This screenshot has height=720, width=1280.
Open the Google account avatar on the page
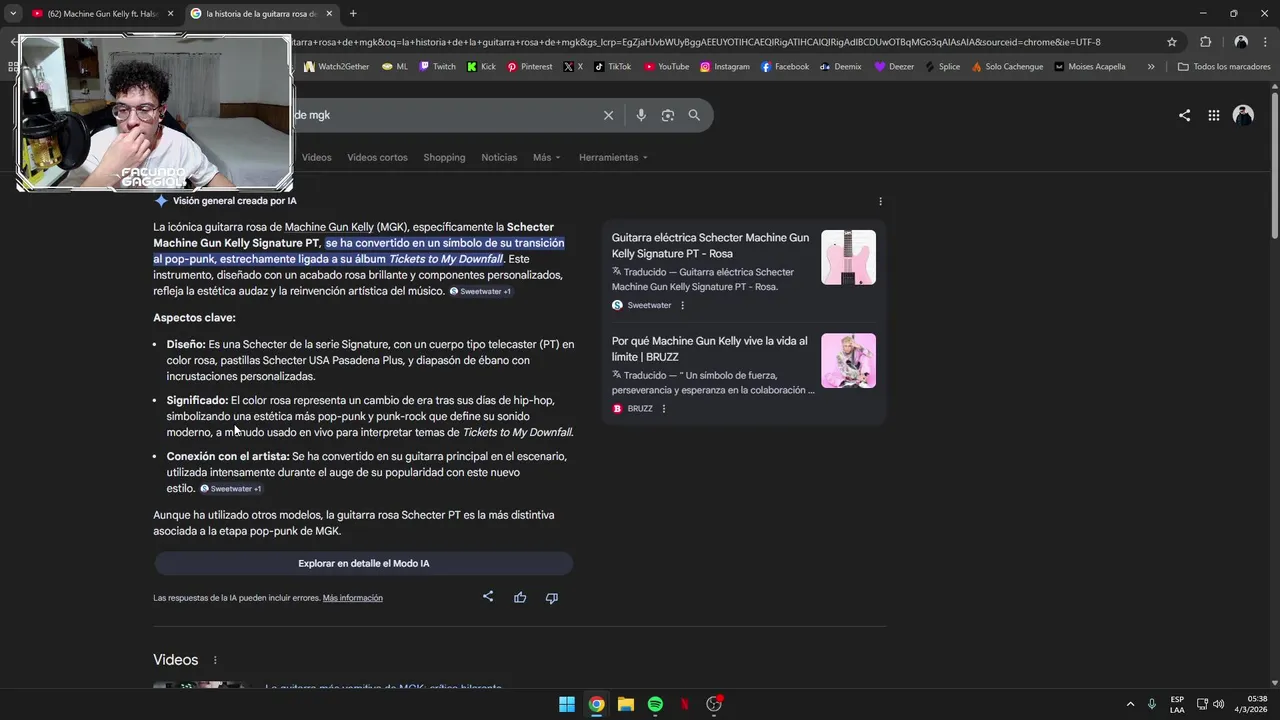[x=1243, y=115]
